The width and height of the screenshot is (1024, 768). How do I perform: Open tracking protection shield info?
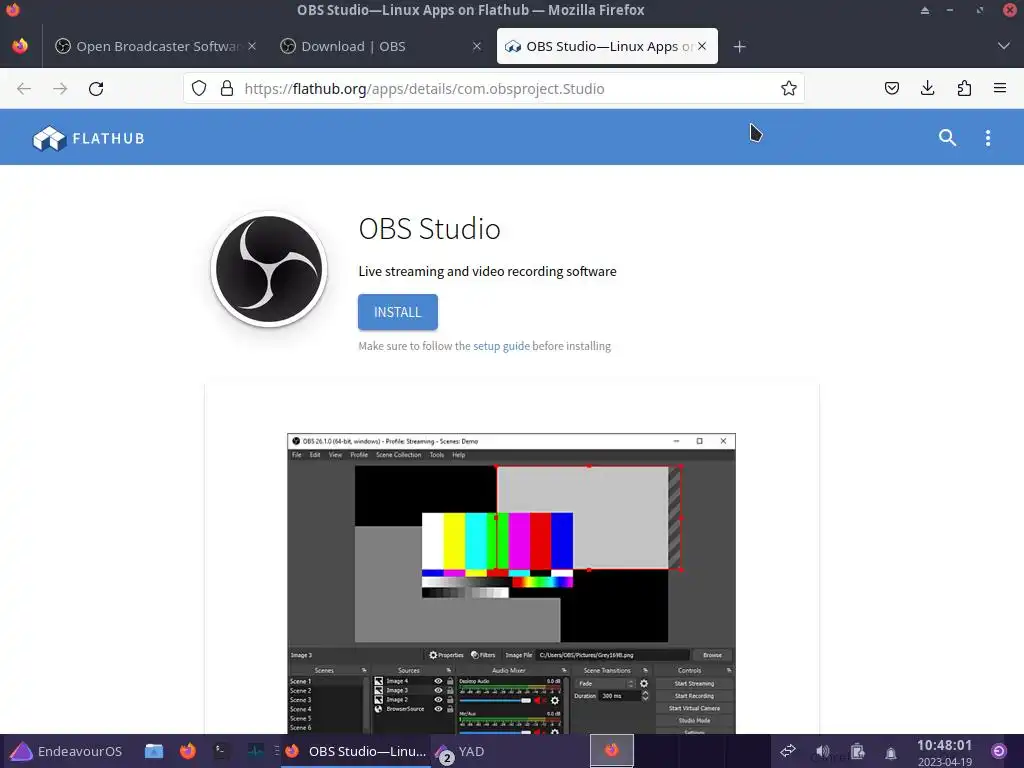point(199,89)
